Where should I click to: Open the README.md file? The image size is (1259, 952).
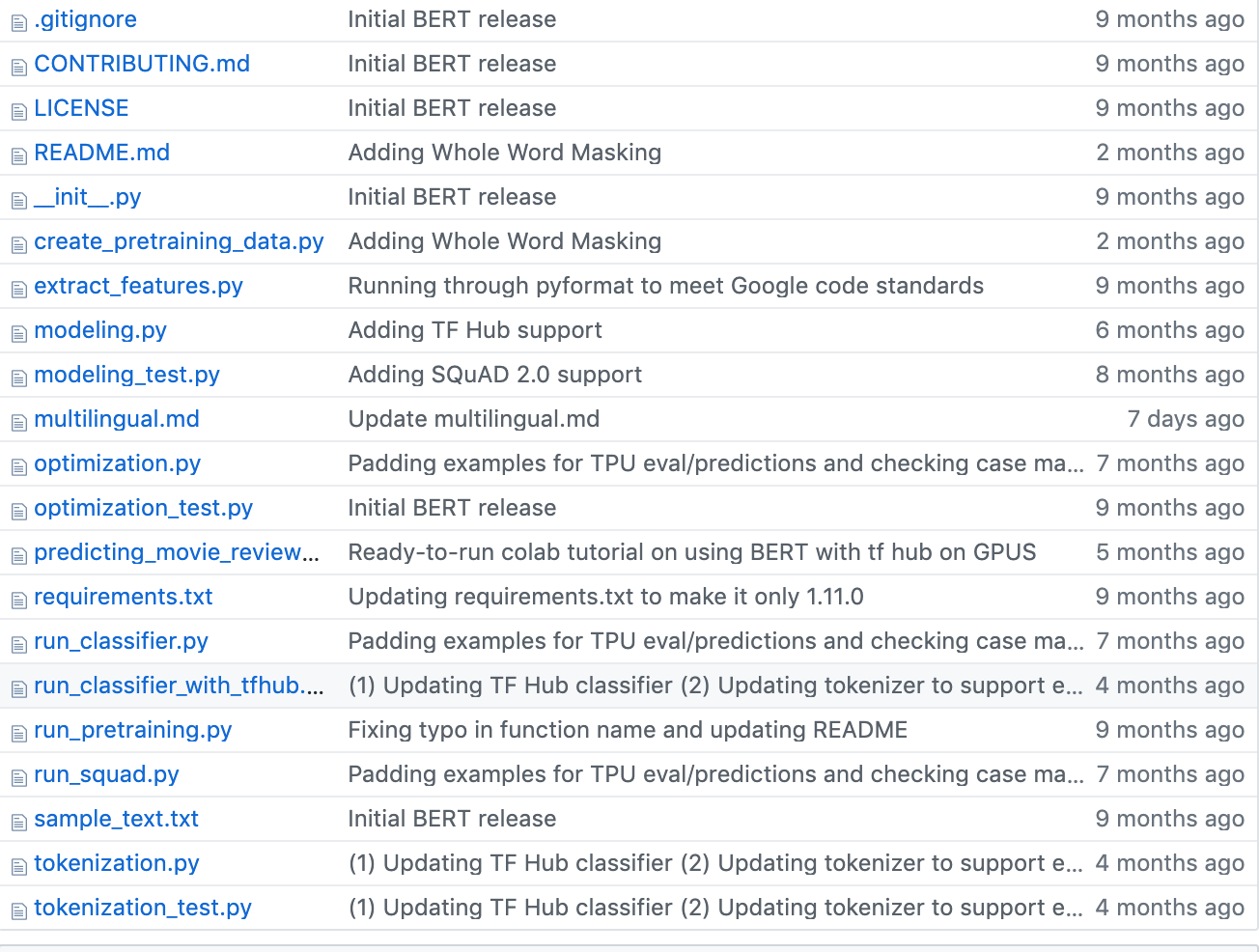101,153
